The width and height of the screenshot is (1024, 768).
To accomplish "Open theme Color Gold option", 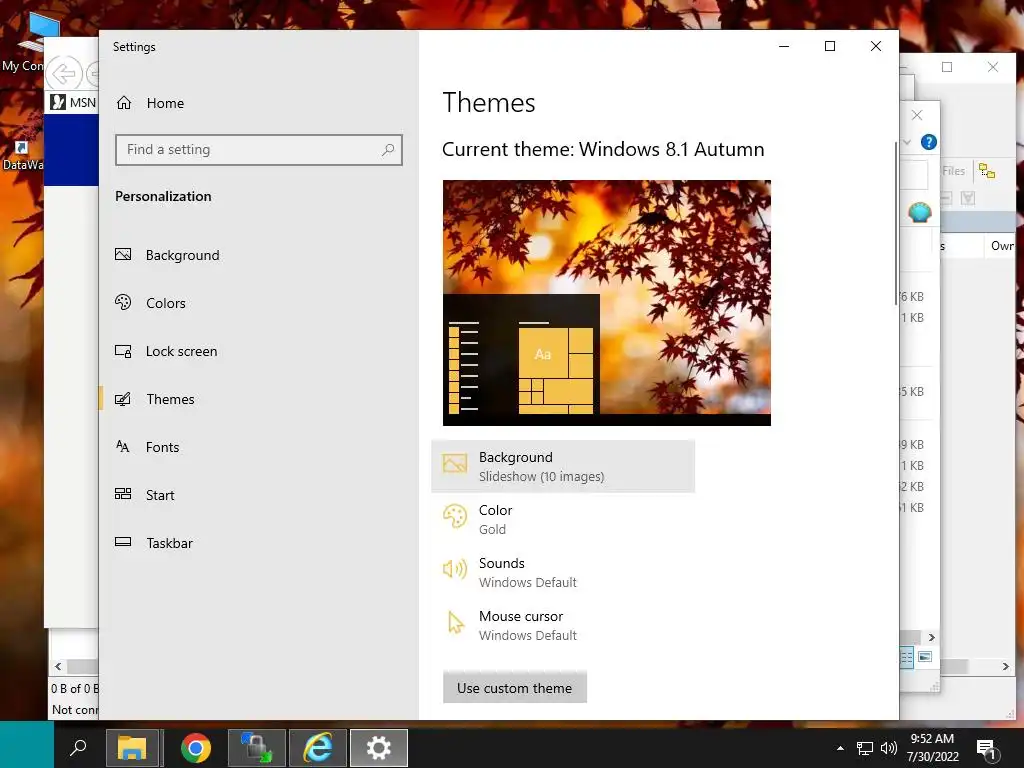I will tap(563, 519).
